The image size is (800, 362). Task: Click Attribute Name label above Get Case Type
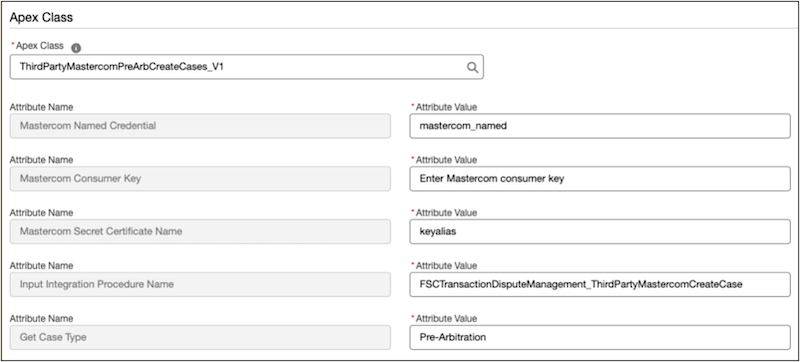click(41, 319)
